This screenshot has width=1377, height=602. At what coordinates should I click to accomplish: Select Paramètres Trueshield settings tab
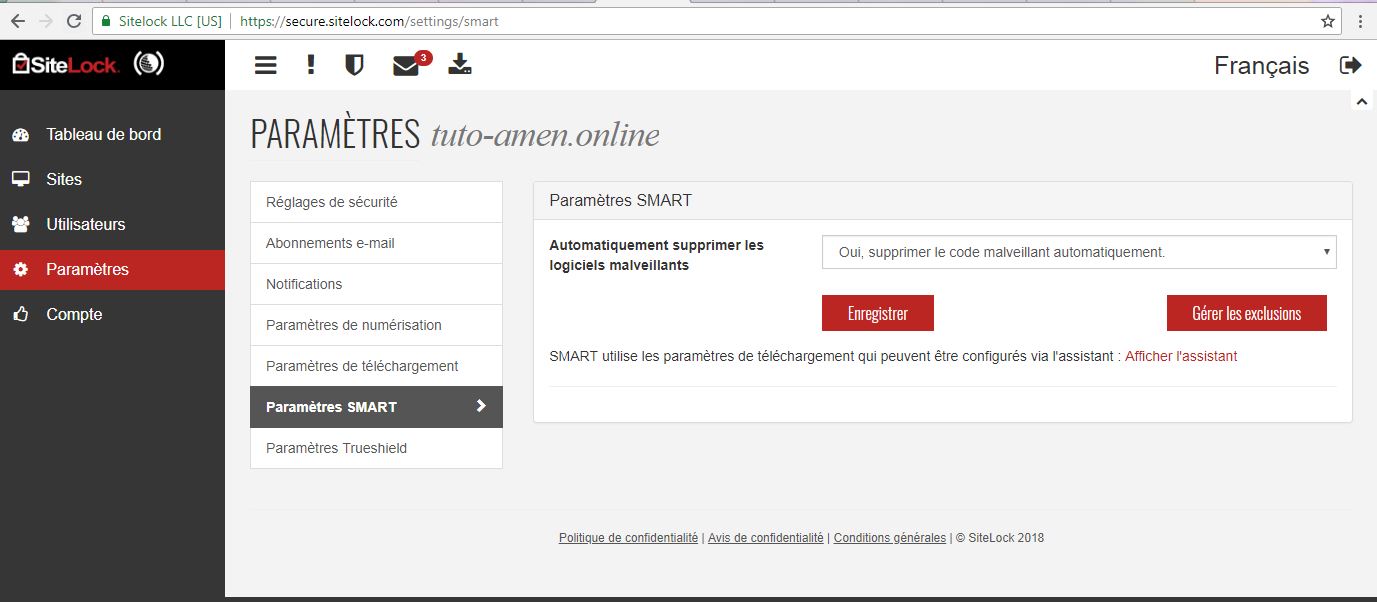click(x=336, y=448)
